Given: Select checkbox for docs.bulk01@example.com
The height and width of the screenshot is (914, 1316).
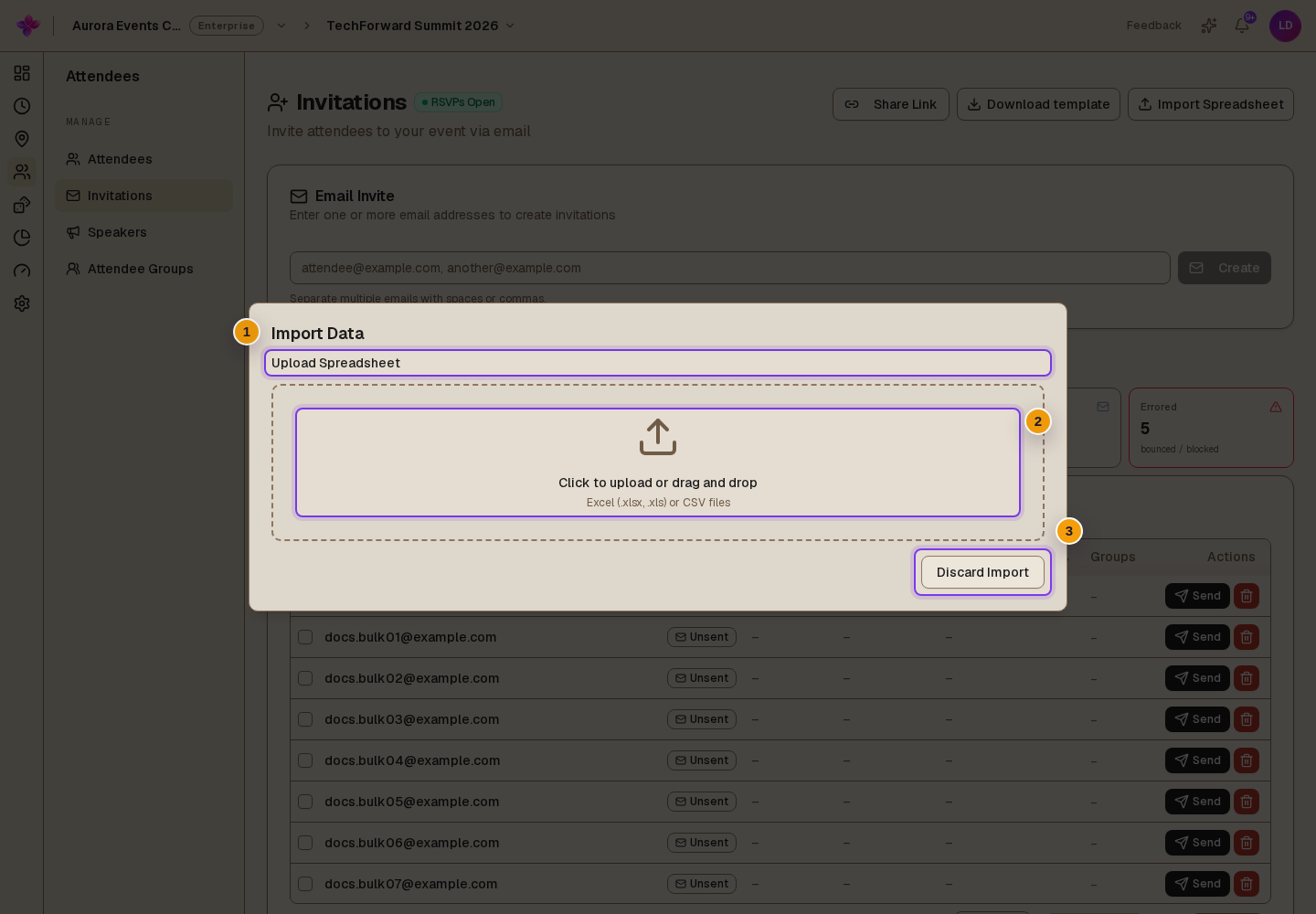Looking at the screenshot, I should coord(305,637).
